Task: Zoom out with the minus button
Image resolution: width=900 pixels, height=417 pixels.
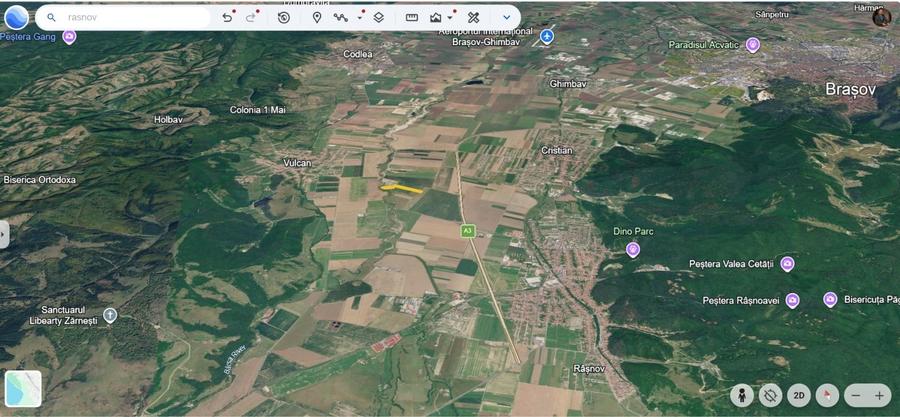Action: pos(856,395)
